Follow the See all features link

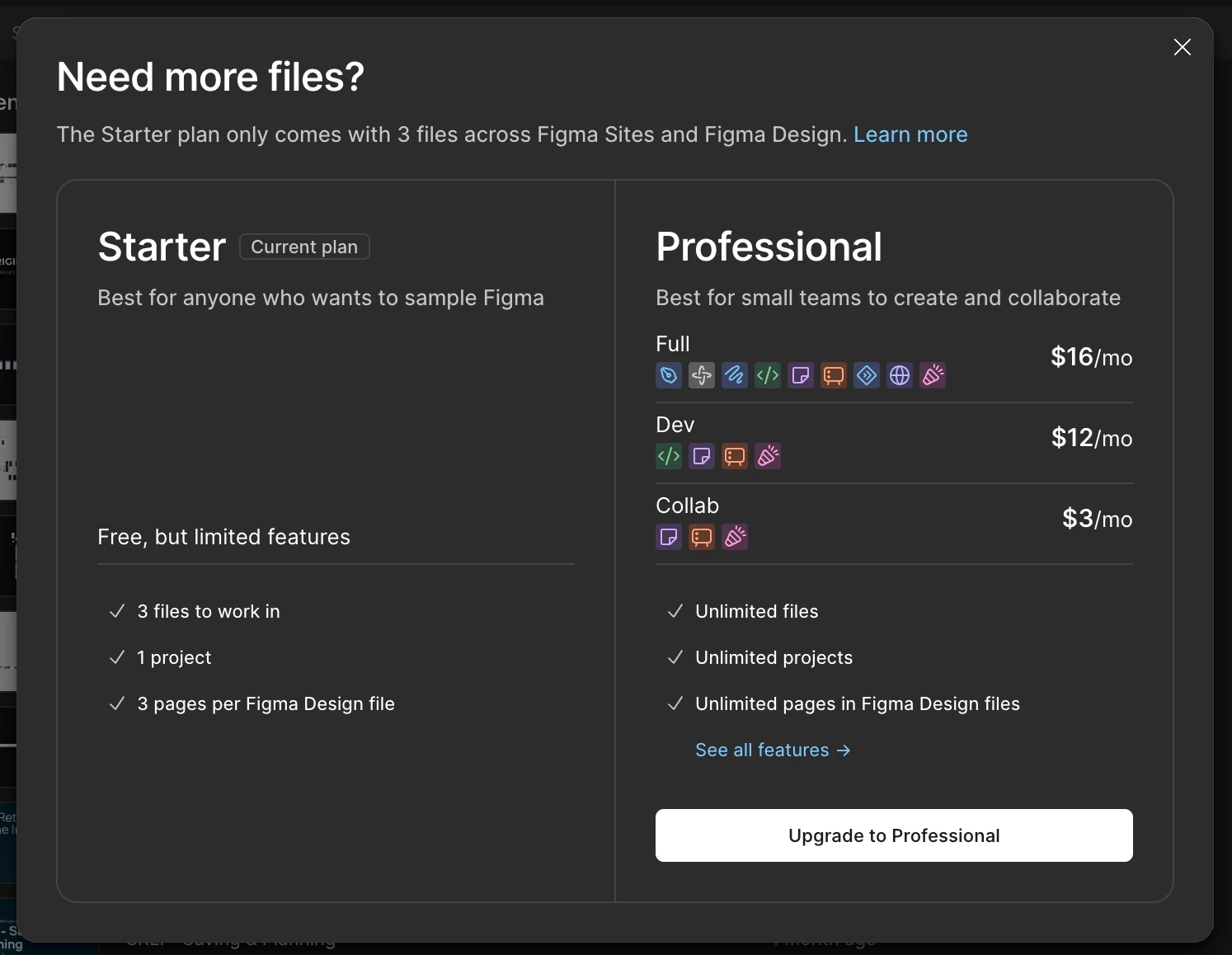coord(773,750)
